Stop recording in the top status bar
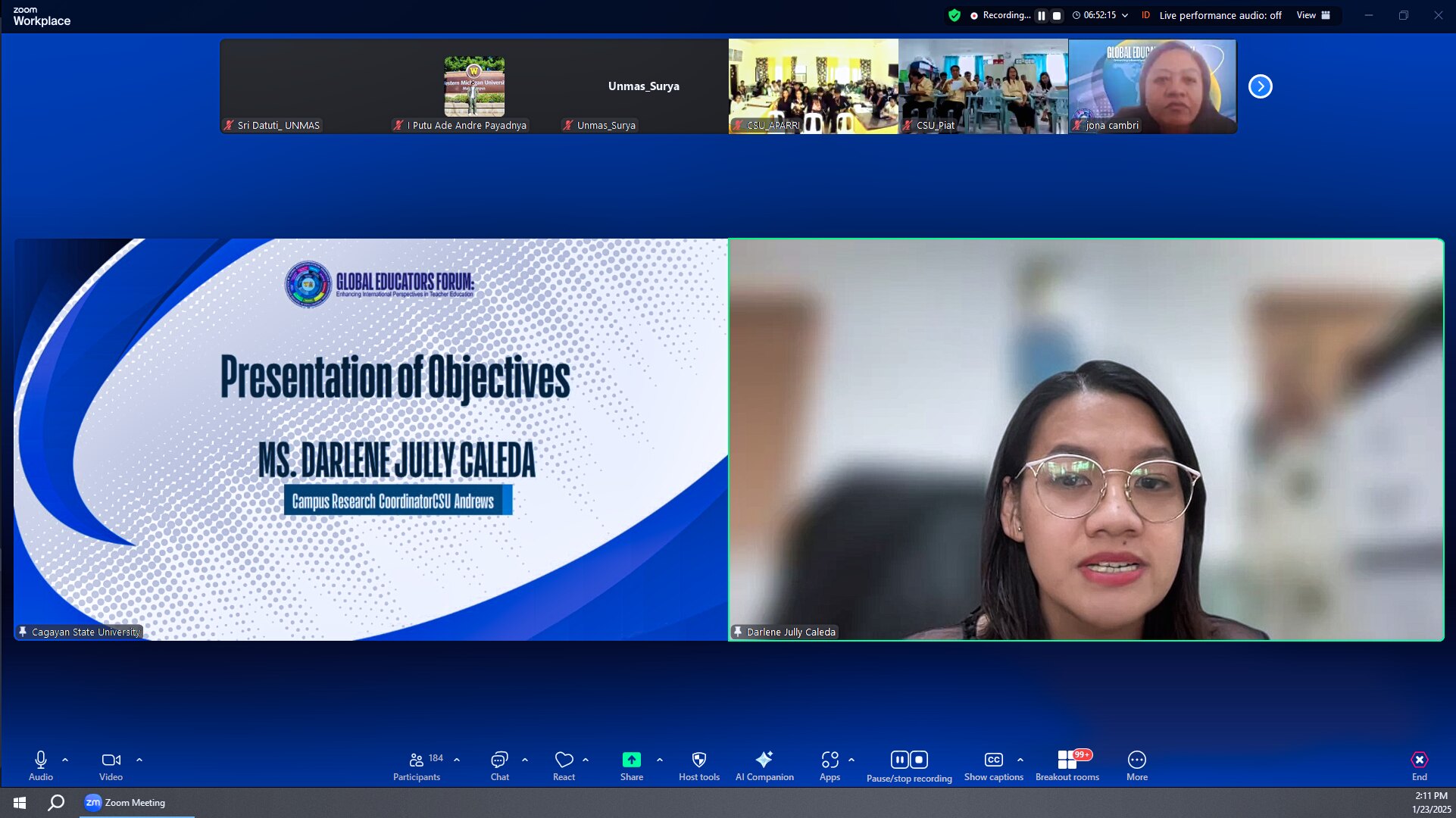Image resolution: width=1456 pixels, height=818 pixels. click(x=1057, y=15)
